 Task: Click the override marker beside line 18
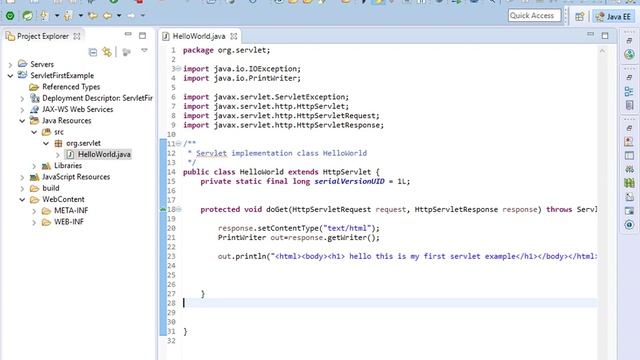(163, 209)
